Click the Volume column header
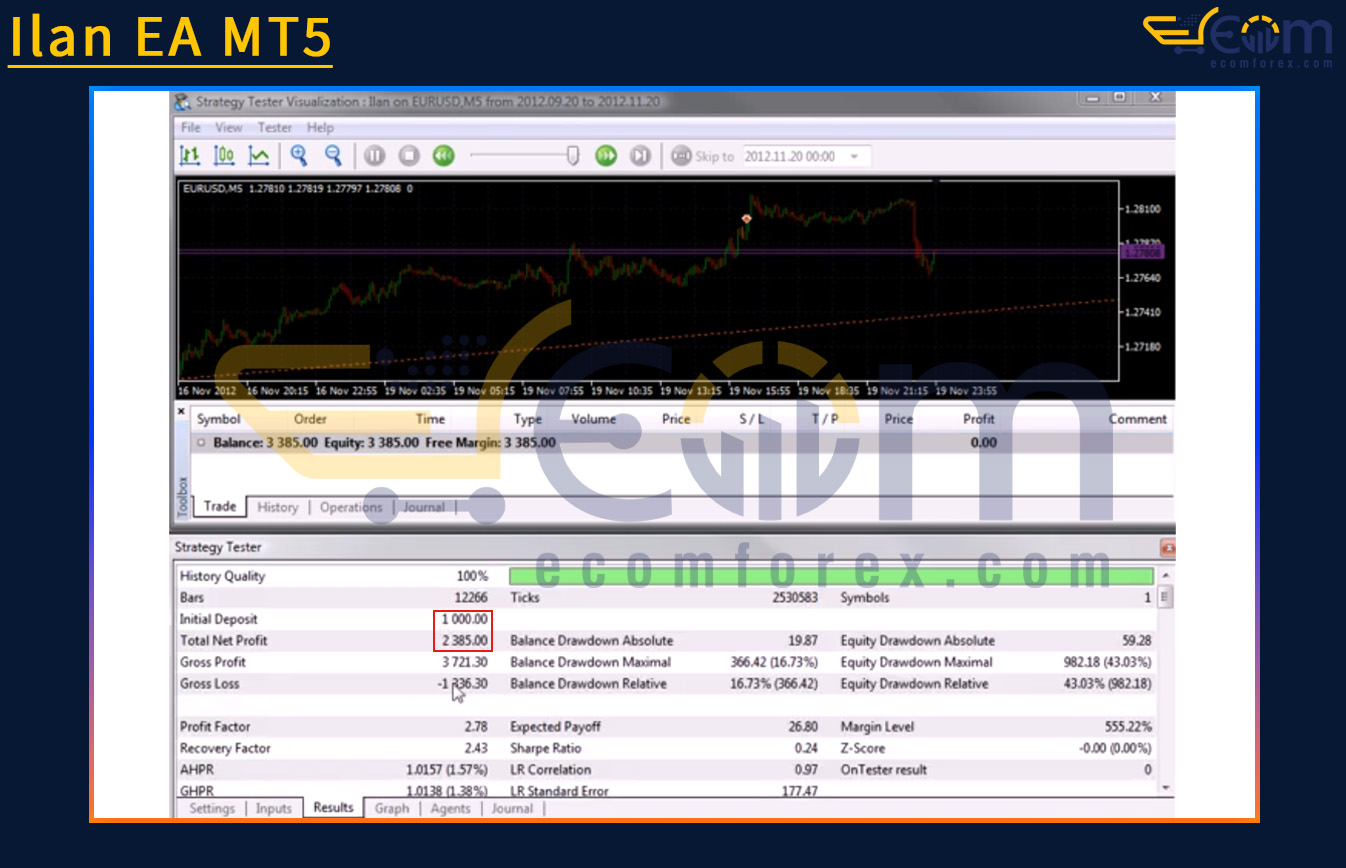The image size is (1346, 868). tap(593, 419)
